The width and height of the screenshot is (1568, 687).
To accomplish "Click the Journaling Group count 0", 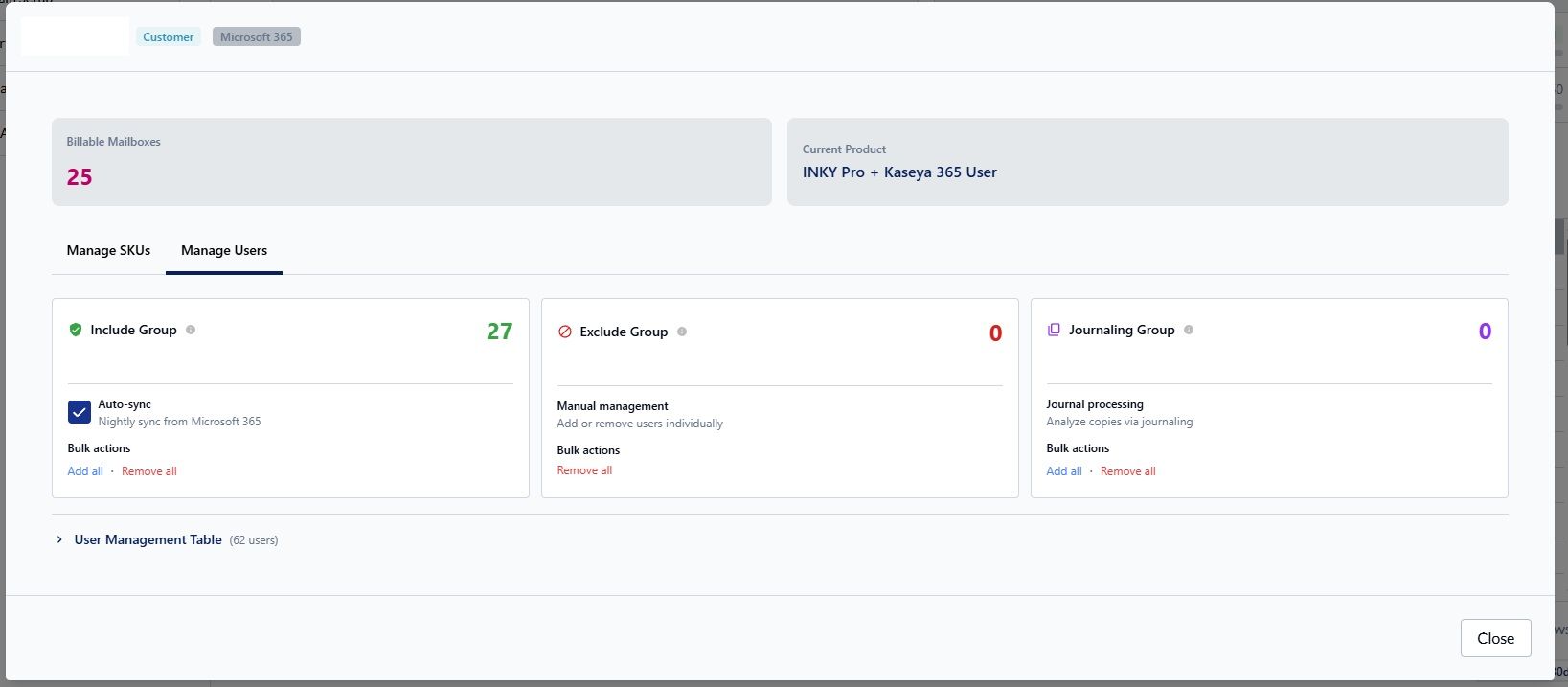I will (1485, 332).
